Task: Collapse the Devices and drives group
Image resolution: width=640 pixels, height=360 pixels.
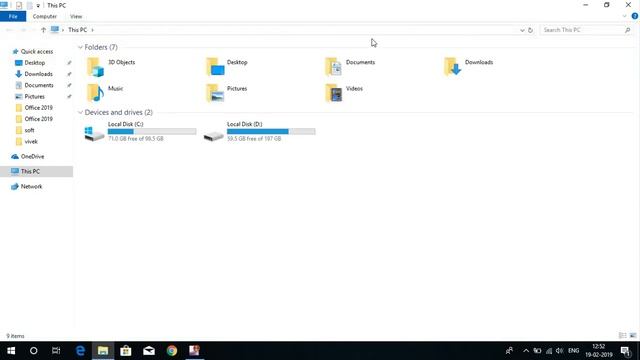Action: [80, 112]
